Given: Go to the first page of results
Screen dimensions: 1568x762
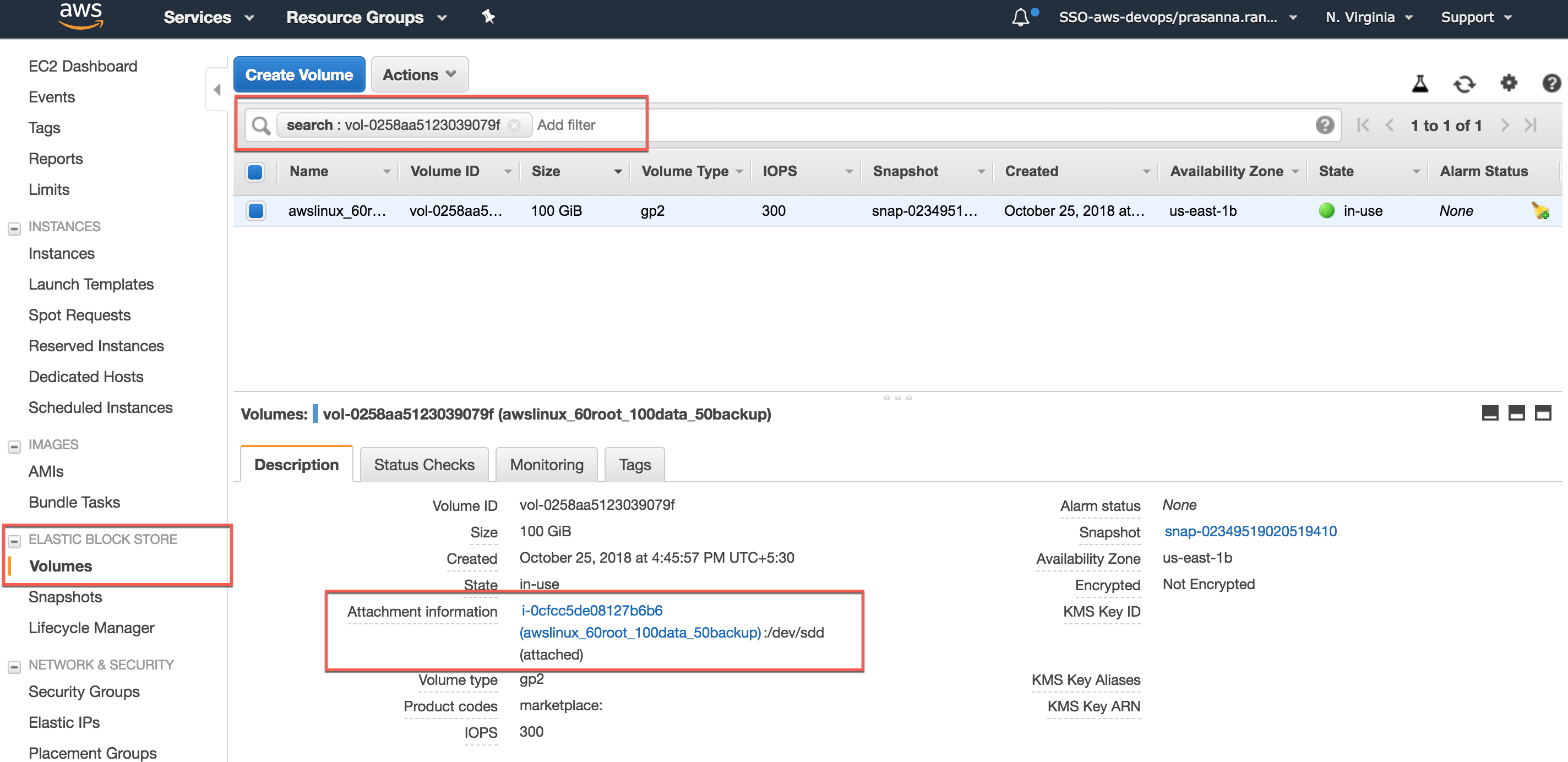Looking at the screenshot, I should click(1363, 126).
